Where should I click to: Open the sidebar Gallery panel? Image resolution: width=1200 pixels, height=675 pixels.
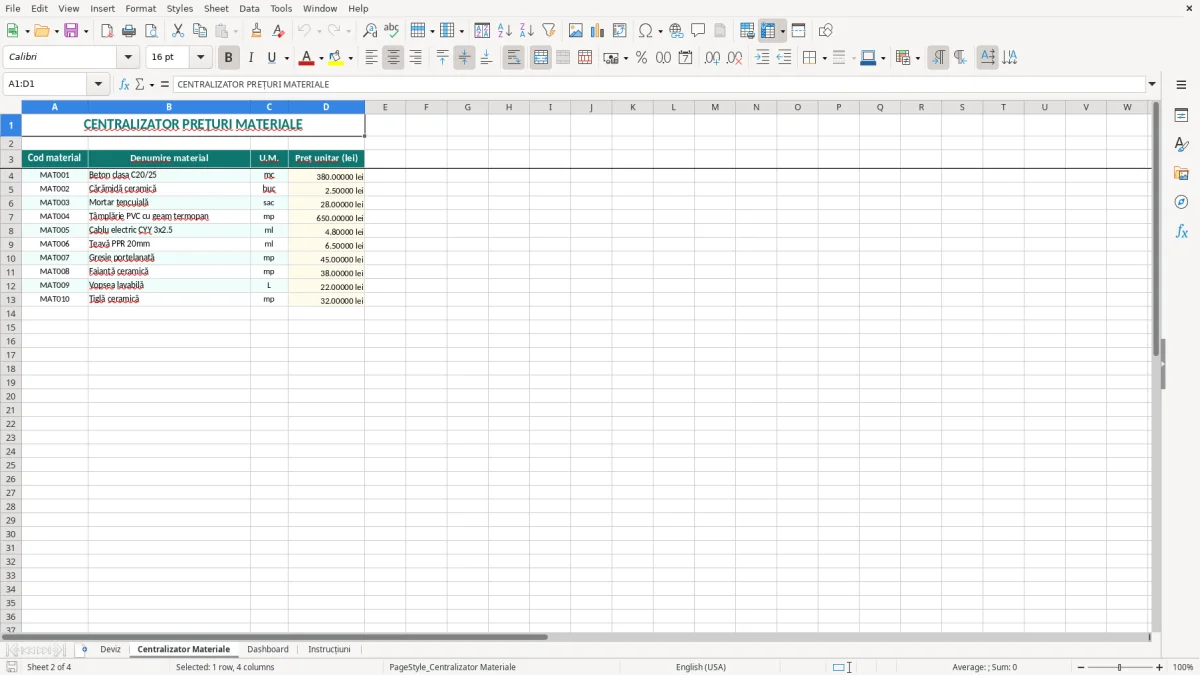(x=1181, y=173)
